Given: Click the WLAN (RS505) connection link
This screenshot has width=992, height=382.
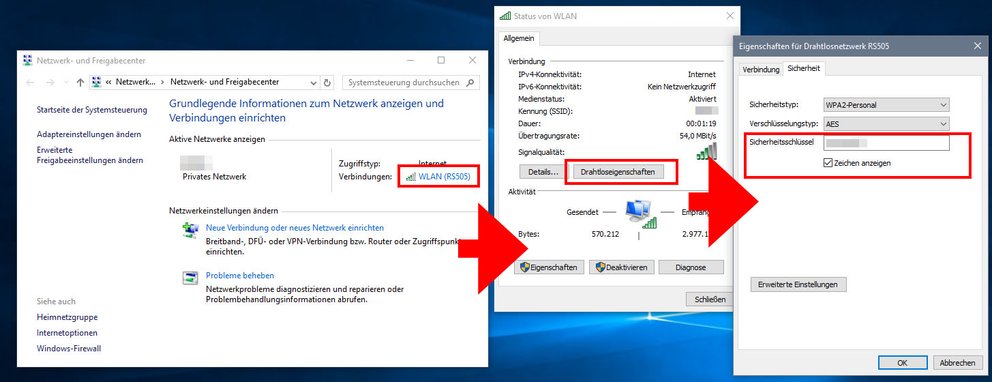Looking at the screenshot, I should pos(444,177).
